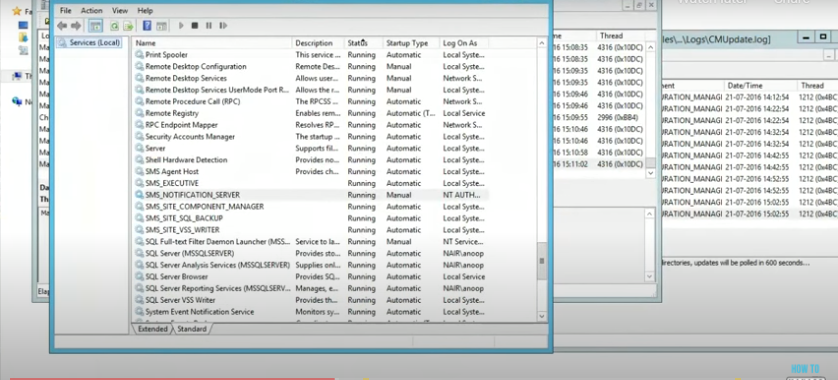The height and width of the screenshot is (380, 838).
Task: Click the SMS_SITE_SQL_BACKUP service icon
Action: 139,219
